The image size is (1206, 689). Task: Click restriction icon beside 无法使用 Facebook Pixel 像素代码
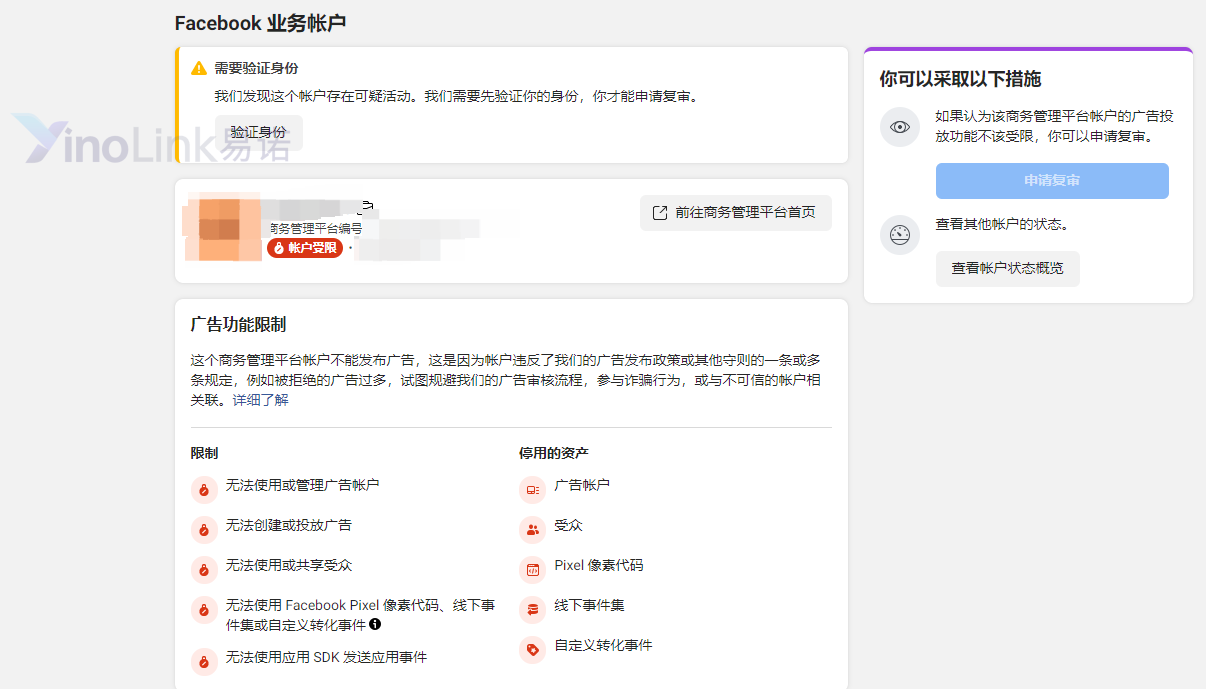tap(204, 610)
